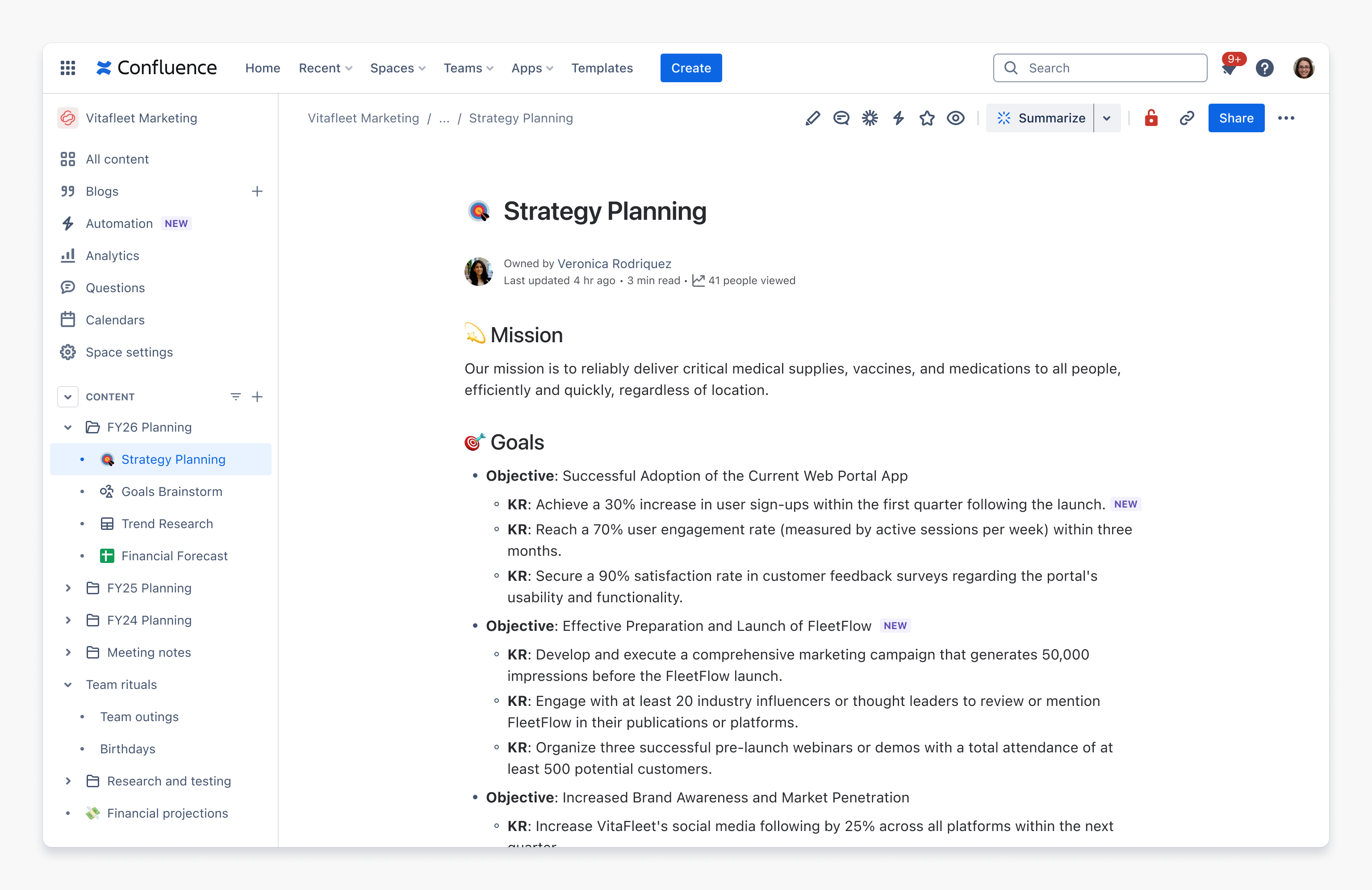Open inline comments icon in page toolbar
The height and width of the screenshot is (890, 1372).
(x=841, y=118)
